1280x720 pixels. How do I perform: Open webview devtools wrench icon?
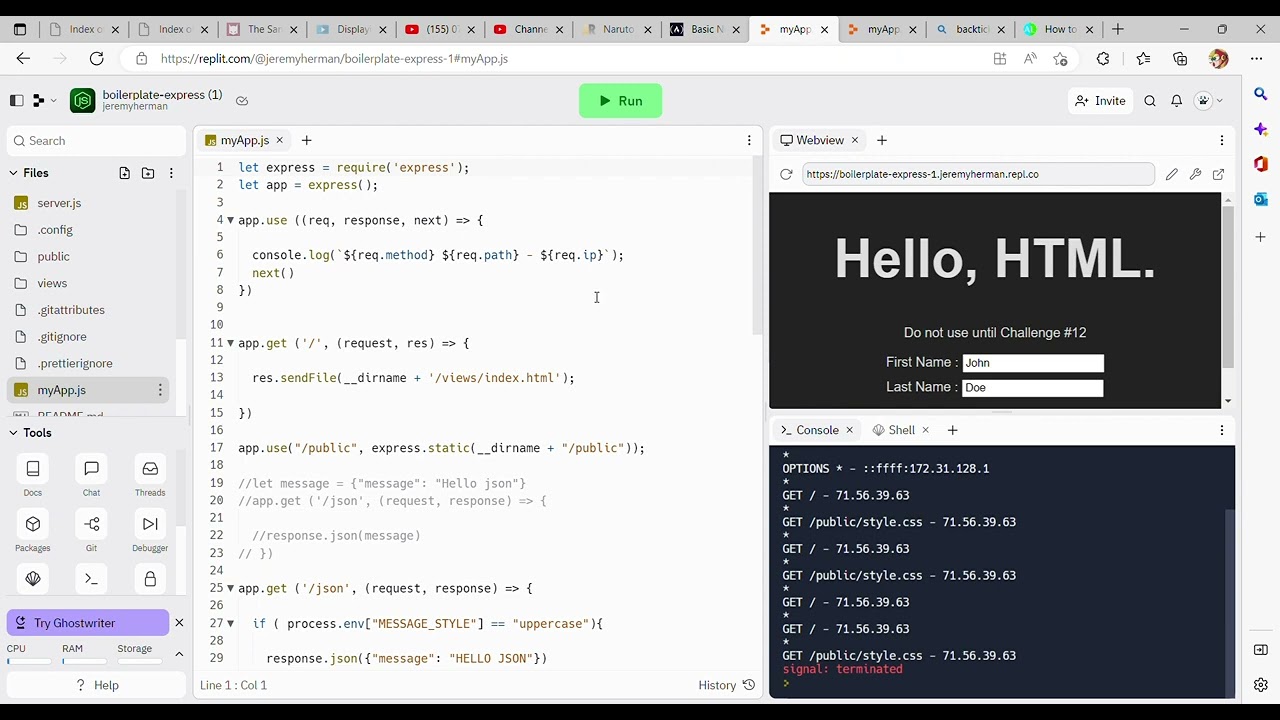[x=1195, y=174]
